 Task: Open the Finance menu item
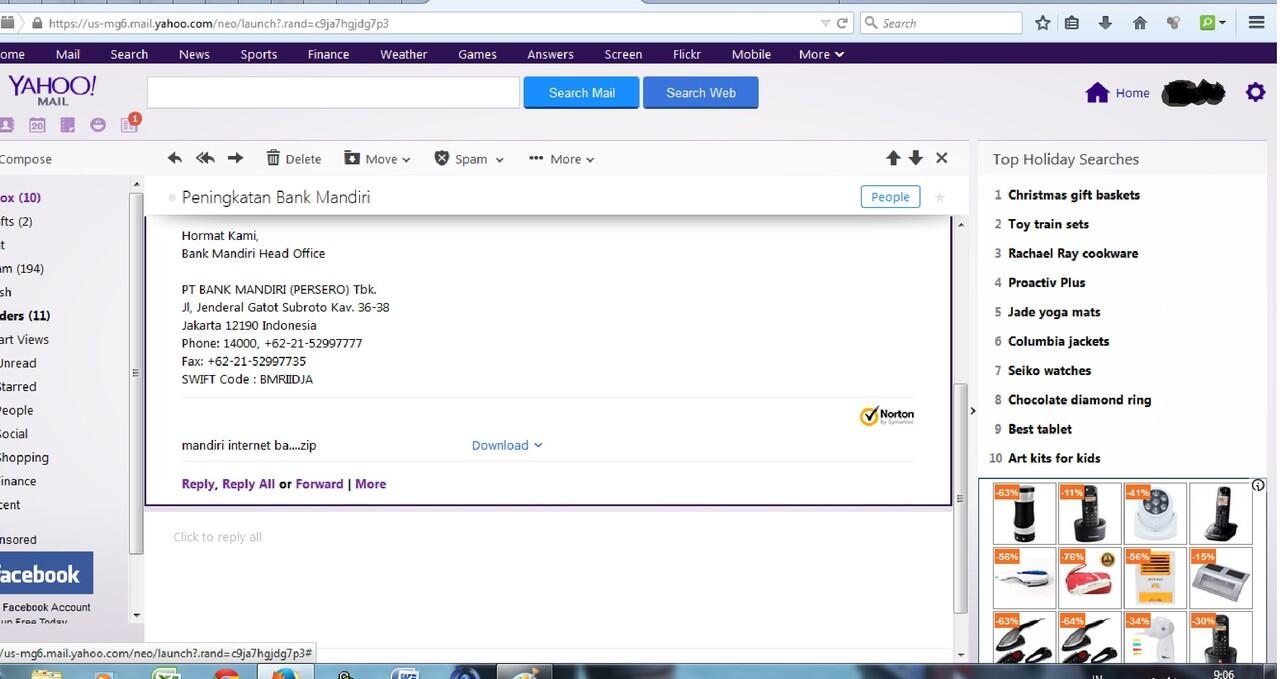tap(328, 54)
